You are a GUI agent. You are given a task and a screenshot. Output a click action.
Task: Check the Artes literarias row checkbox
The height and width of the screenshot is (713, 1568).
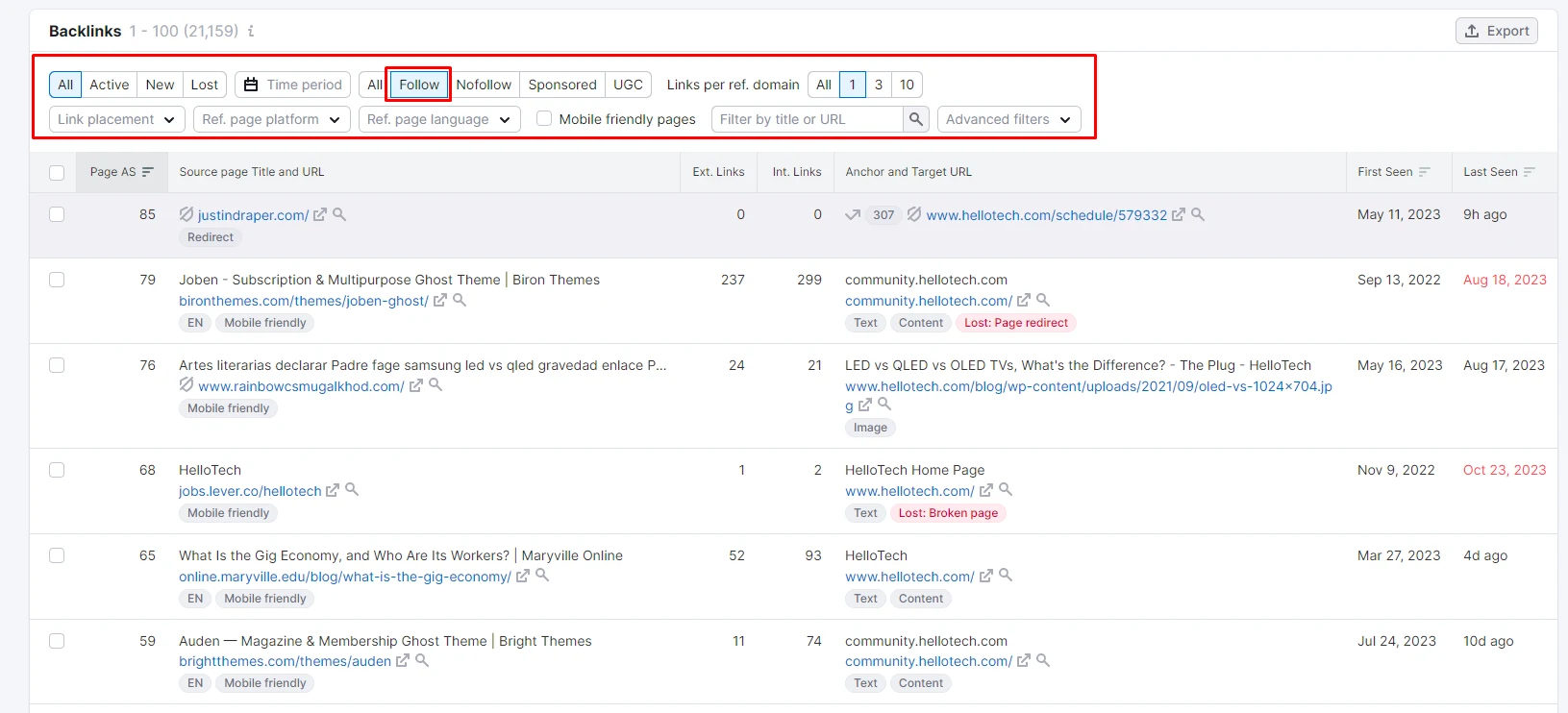57,365
